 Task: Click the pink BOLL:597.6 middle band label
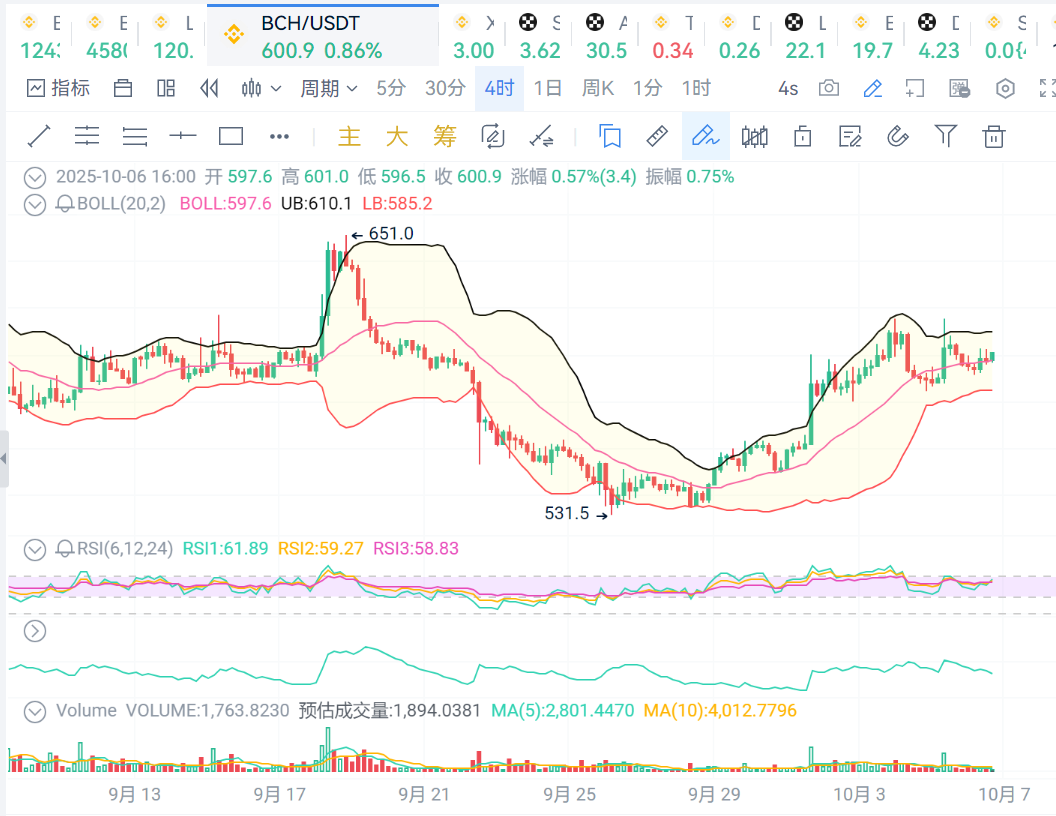[225, 204]
